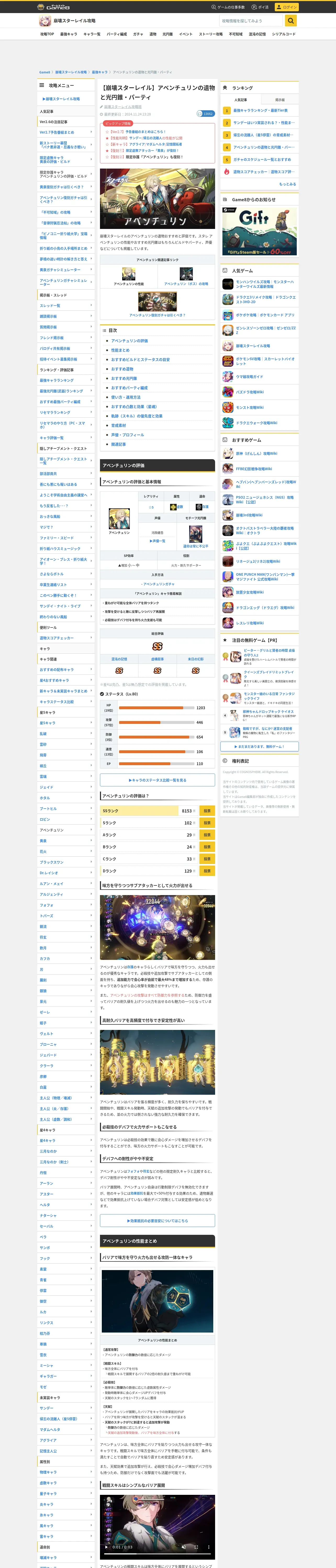Switch to the 掲示板 ranking tab
336x1568 pixels.
click(x=280, y=100)
